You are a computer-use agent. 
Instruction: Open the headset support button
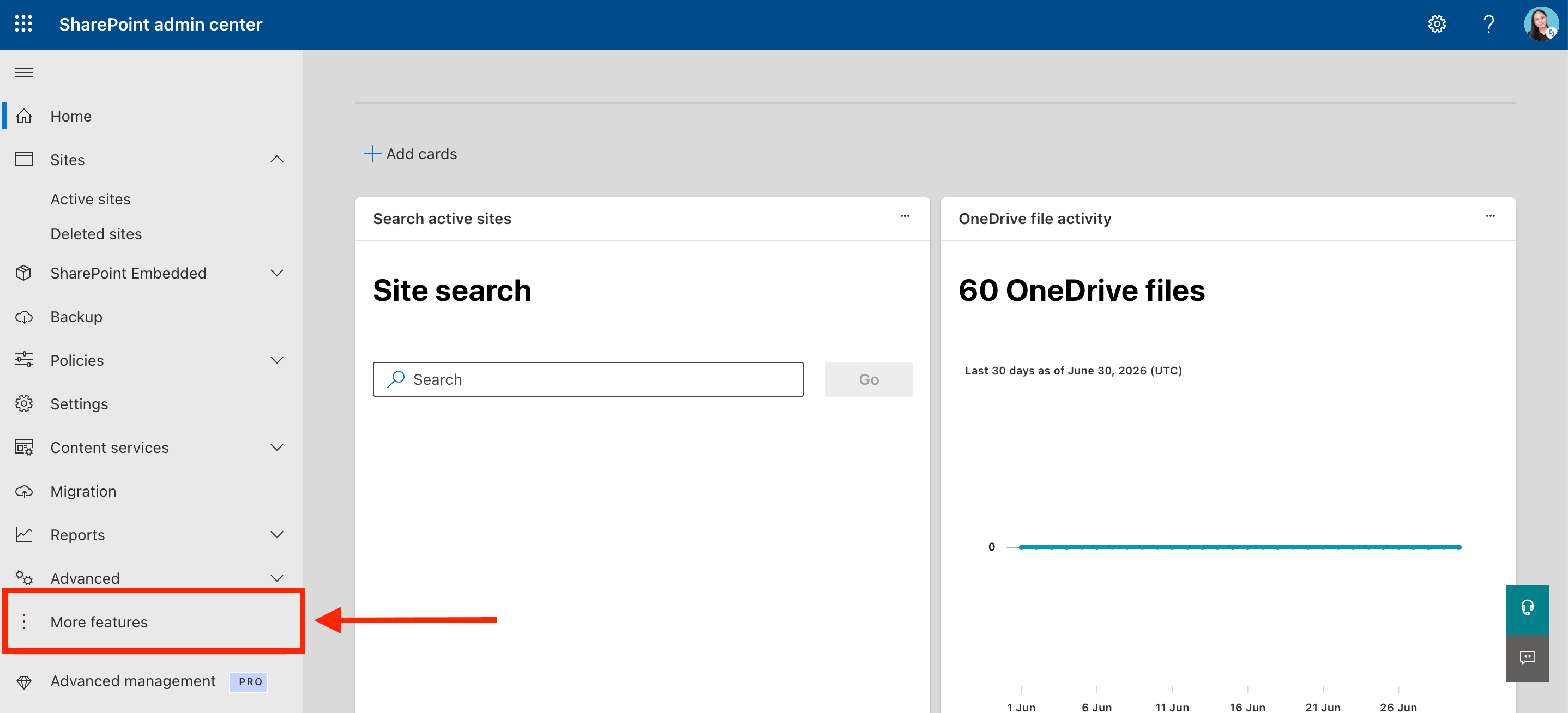[1527, 609]
